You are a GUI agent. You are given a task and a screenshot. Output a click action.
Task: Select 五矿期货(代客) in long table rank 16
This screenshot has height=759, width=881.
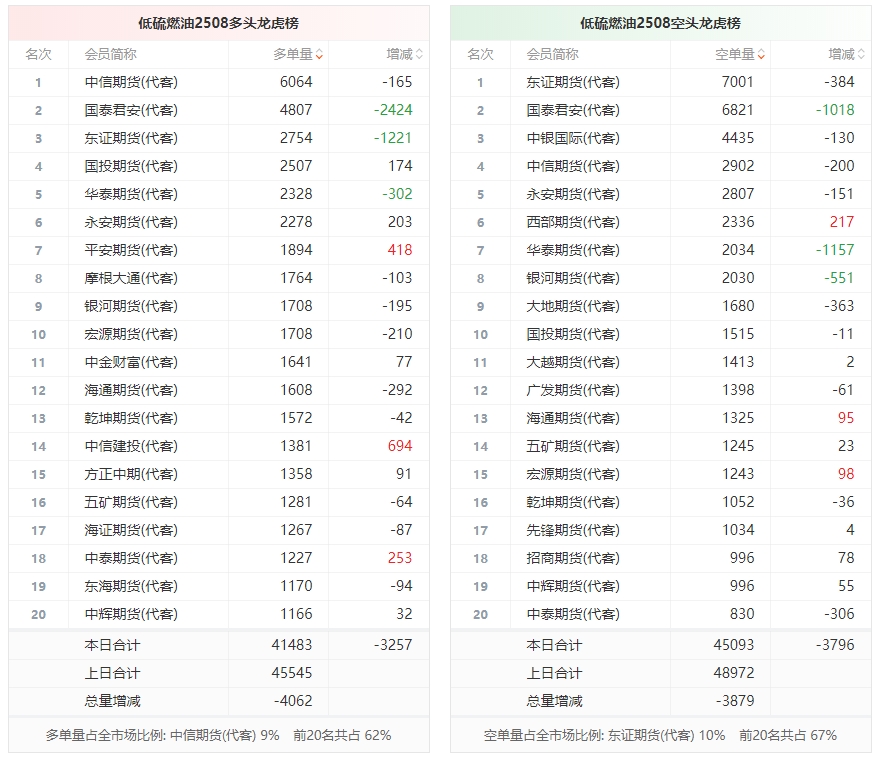pyautogui.click(x=131, y=502)
